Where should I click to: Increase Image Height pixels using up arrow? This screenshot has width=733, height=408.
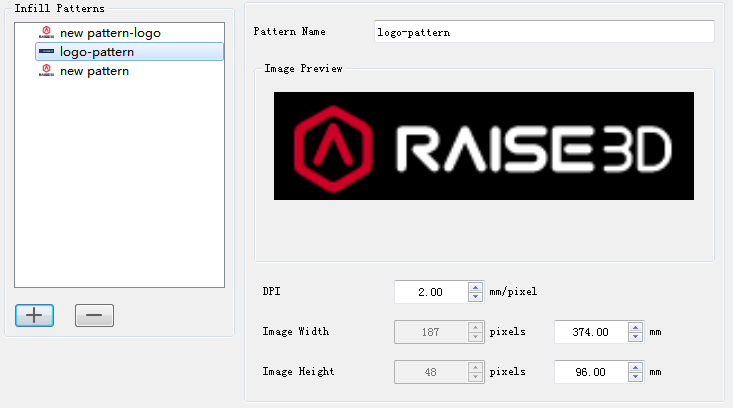(475, 367)
